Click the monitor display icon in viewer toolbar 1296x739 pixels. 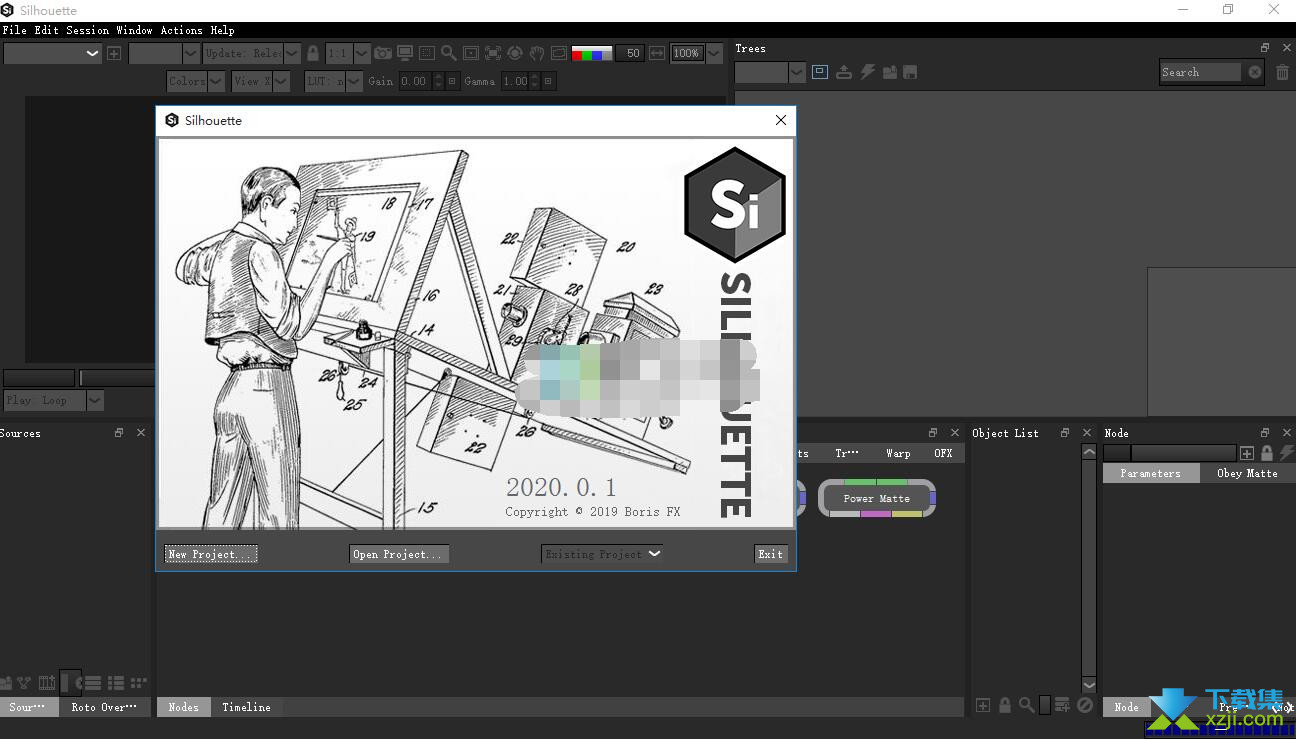click(x=404, y=53)
